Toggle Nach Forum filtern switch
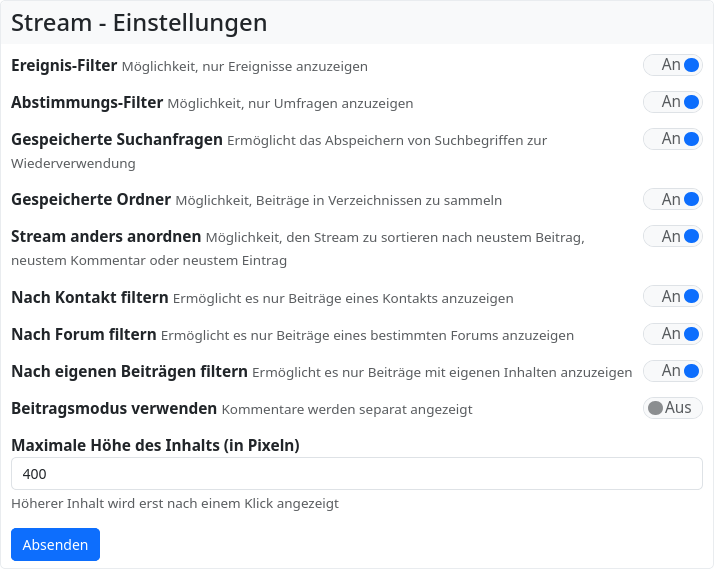Screen dimensions: 714x569 coord(673,333)
